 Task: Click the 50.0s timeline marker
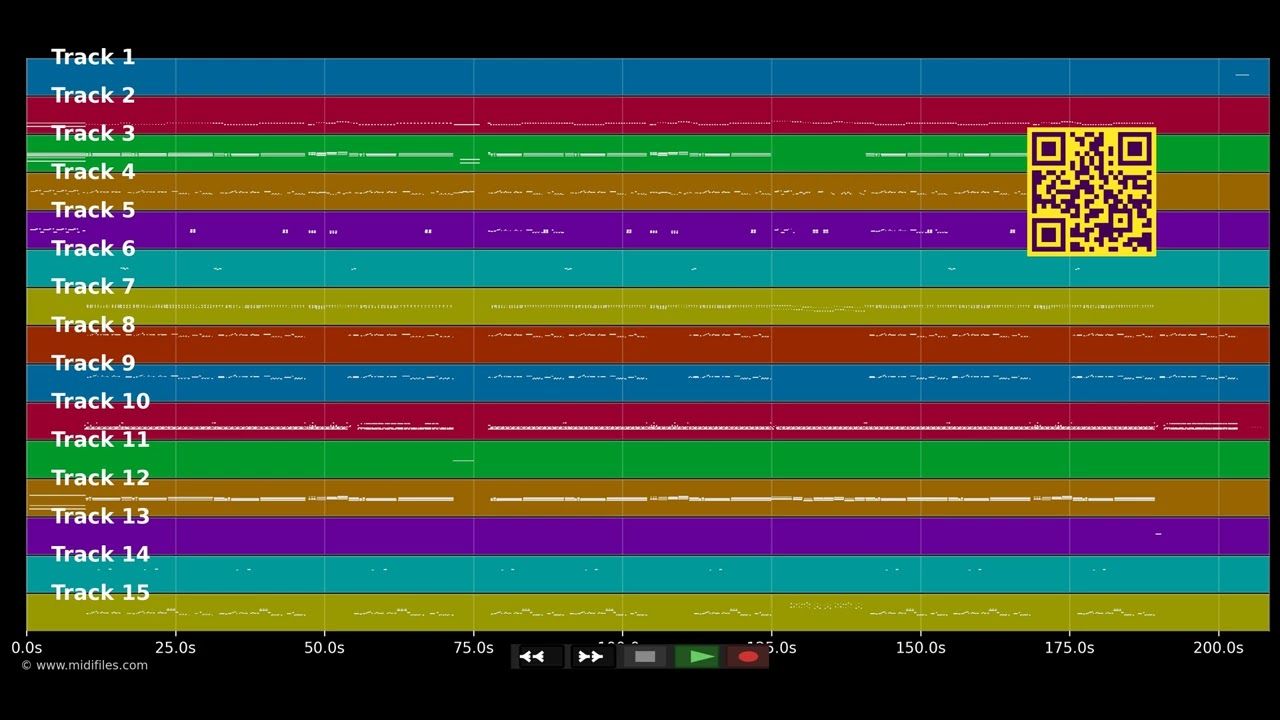click(324, 648)
